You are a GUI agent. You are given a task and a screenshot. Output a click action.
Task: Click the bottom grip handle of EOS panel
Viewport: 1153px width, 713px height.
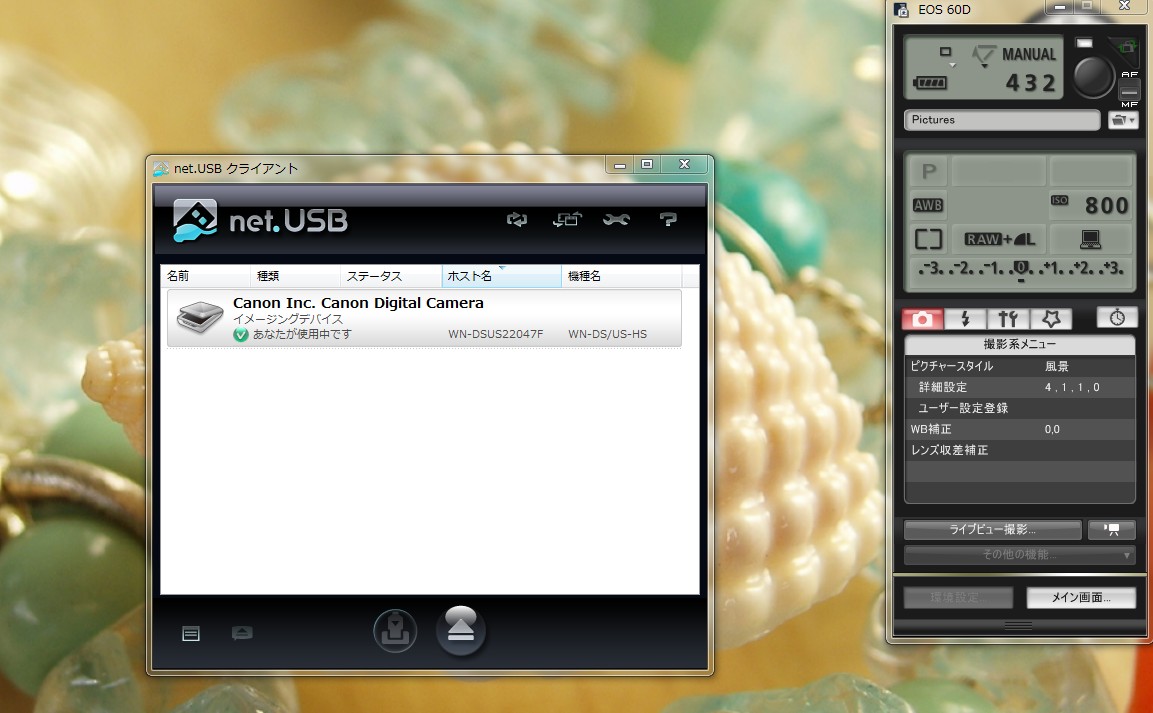(1018, 626)
